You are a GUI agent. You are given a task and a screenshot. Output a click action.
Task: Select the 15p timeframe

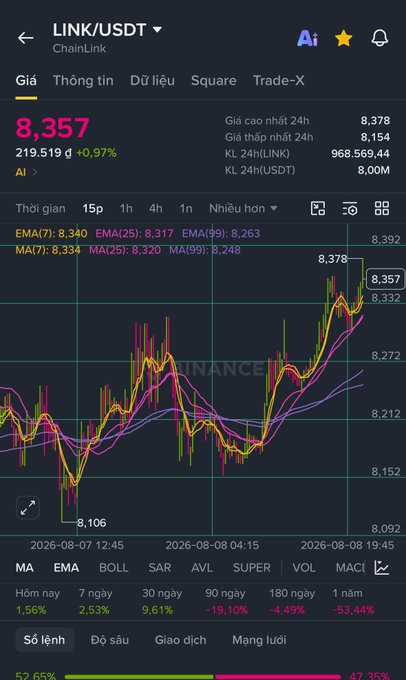click(x=93, y=209)
